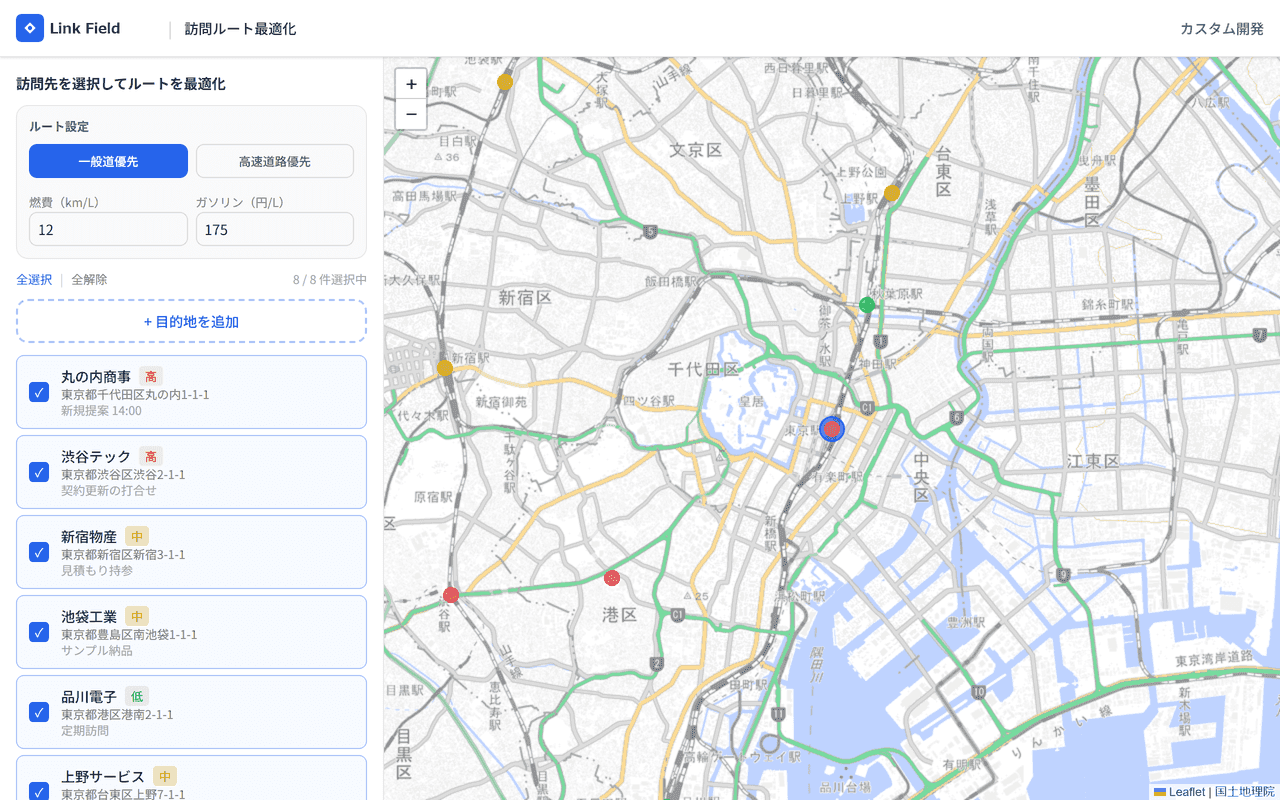
Task: Uncheck the 池袋工業 checkbox
Action: pyautogui.click(x=39, y=632)
